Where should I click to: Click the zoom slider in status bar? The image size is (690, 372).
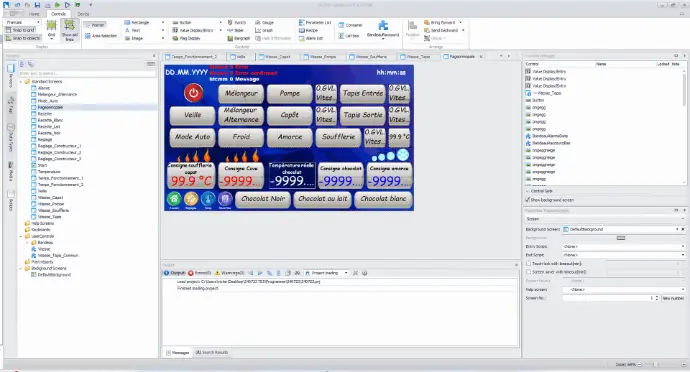pos(656,365)
